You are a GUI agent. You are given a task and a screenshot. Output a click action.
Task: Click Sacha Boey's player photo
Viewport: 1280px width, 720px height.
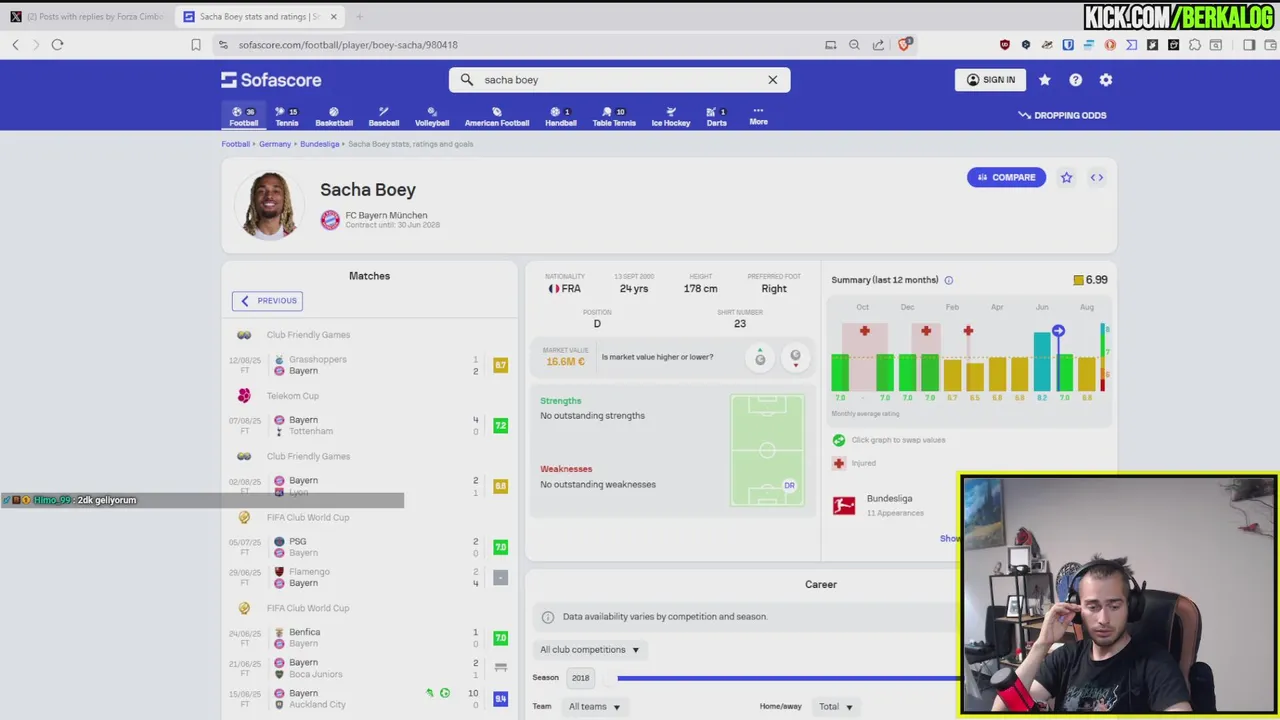click(x=269, y=205)
